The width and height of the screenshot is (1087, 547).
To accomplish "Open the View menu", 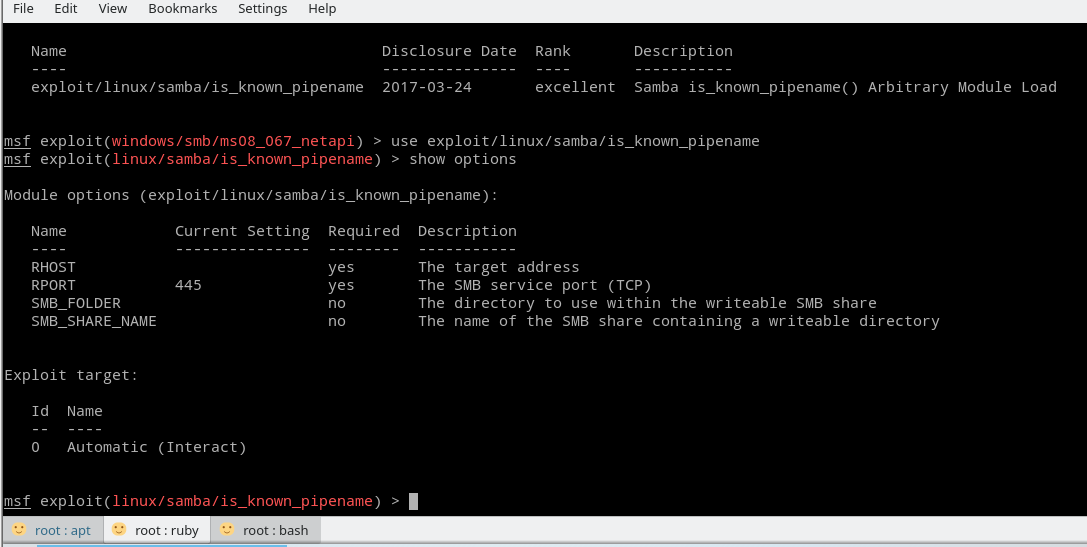I will [112, 9].
